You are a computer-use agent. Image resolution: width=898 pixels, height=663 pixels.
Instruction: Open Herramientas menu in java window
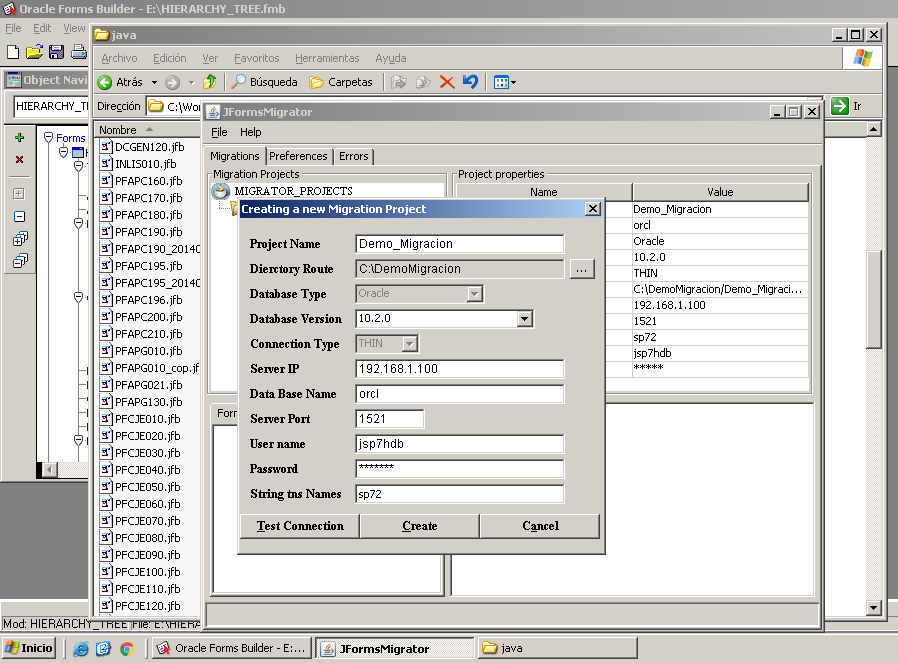tap(327, 58)
